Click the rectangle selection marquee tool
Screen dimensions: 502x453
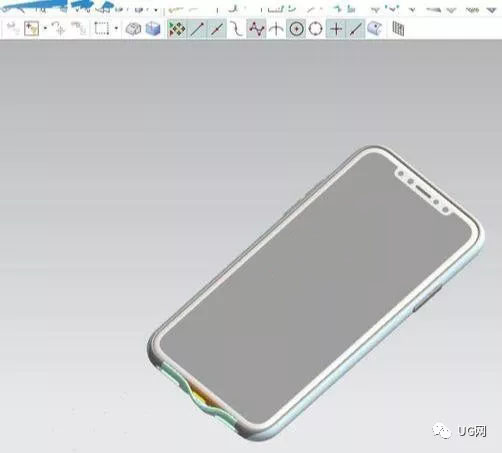click(102, 29)
